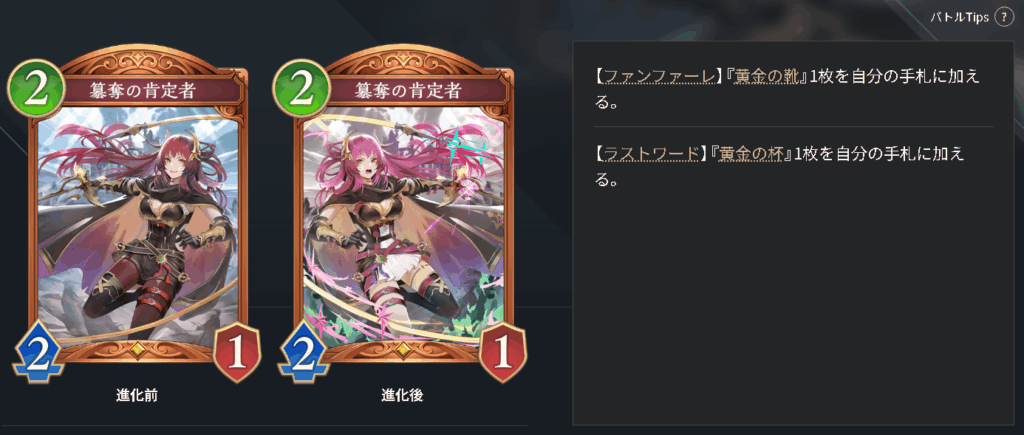Click the green cost gem on 進化後 card
The width and height of the screenshot is (1024, 435).
301,88
